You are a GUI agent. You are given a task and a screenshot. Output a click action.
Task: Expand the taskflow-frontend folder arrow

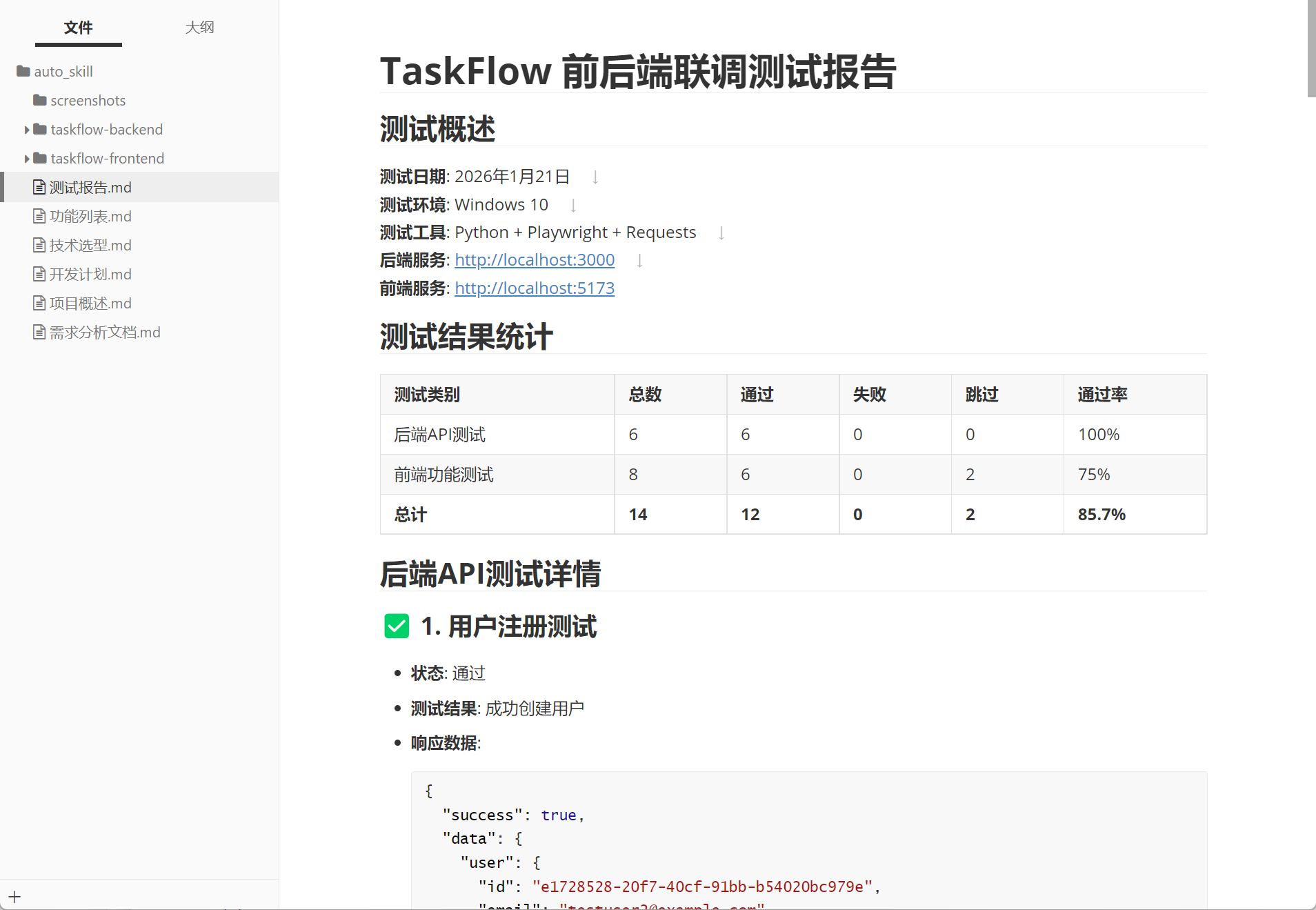27,159
